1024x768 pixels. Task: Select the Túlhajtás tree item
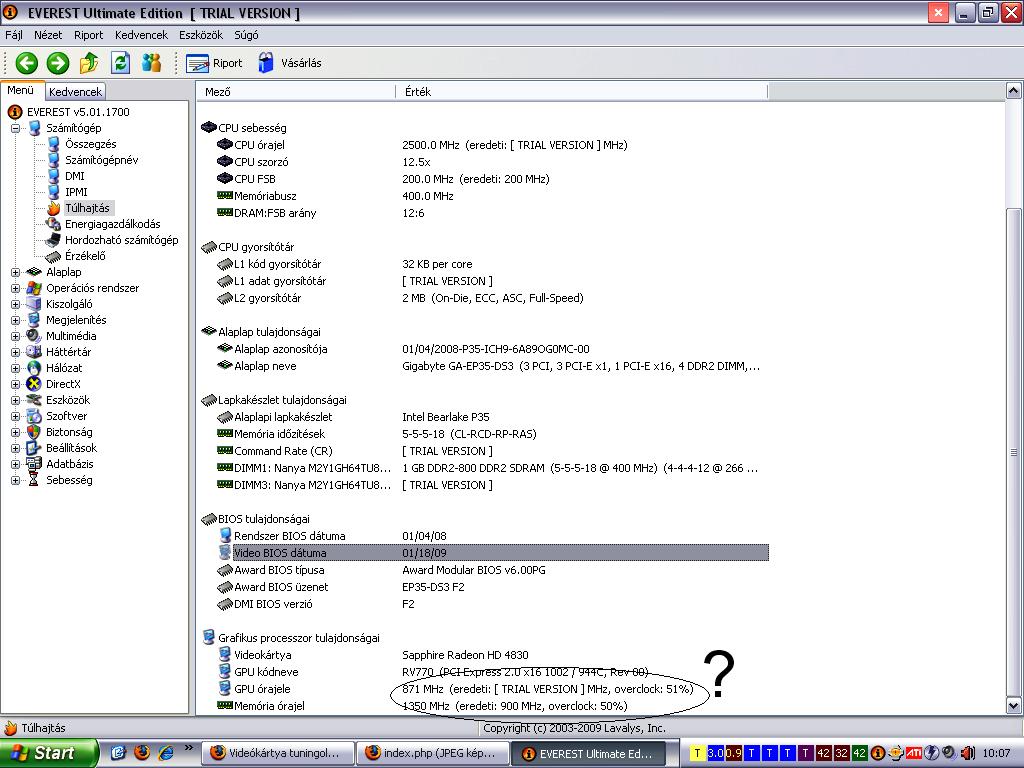(x=88, y=208)
